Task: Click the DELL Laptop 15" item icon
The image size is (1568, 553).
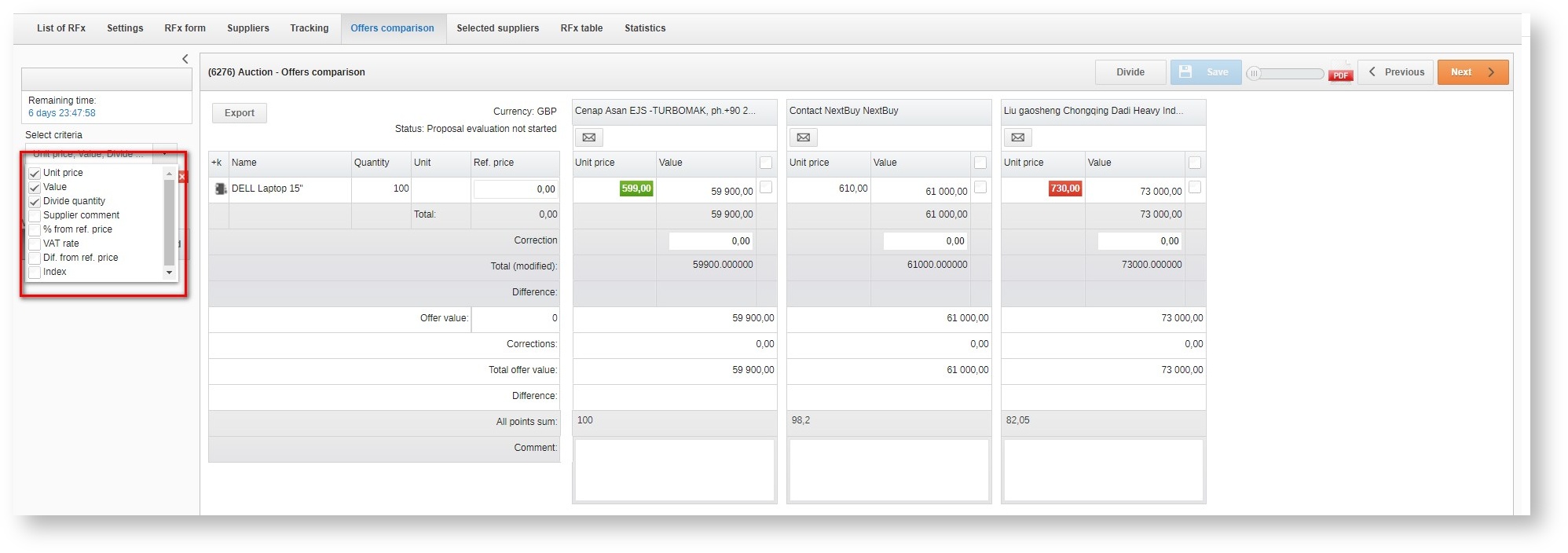Action: [x=221, y=189]
